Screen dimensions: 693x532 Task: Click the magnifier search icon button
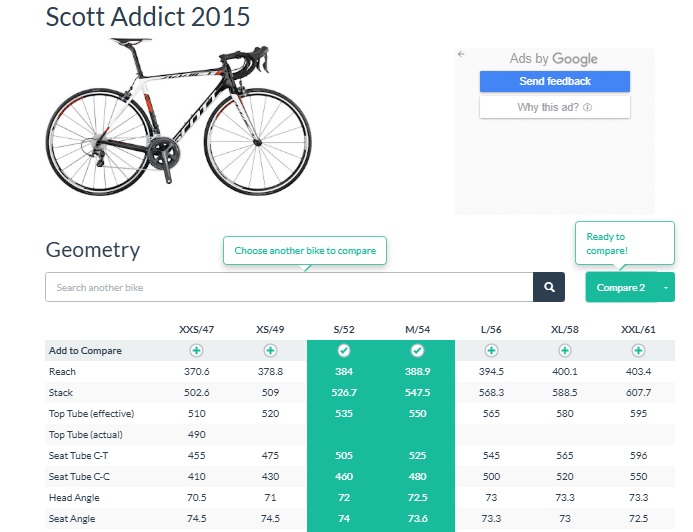click(x=549, y=288)
